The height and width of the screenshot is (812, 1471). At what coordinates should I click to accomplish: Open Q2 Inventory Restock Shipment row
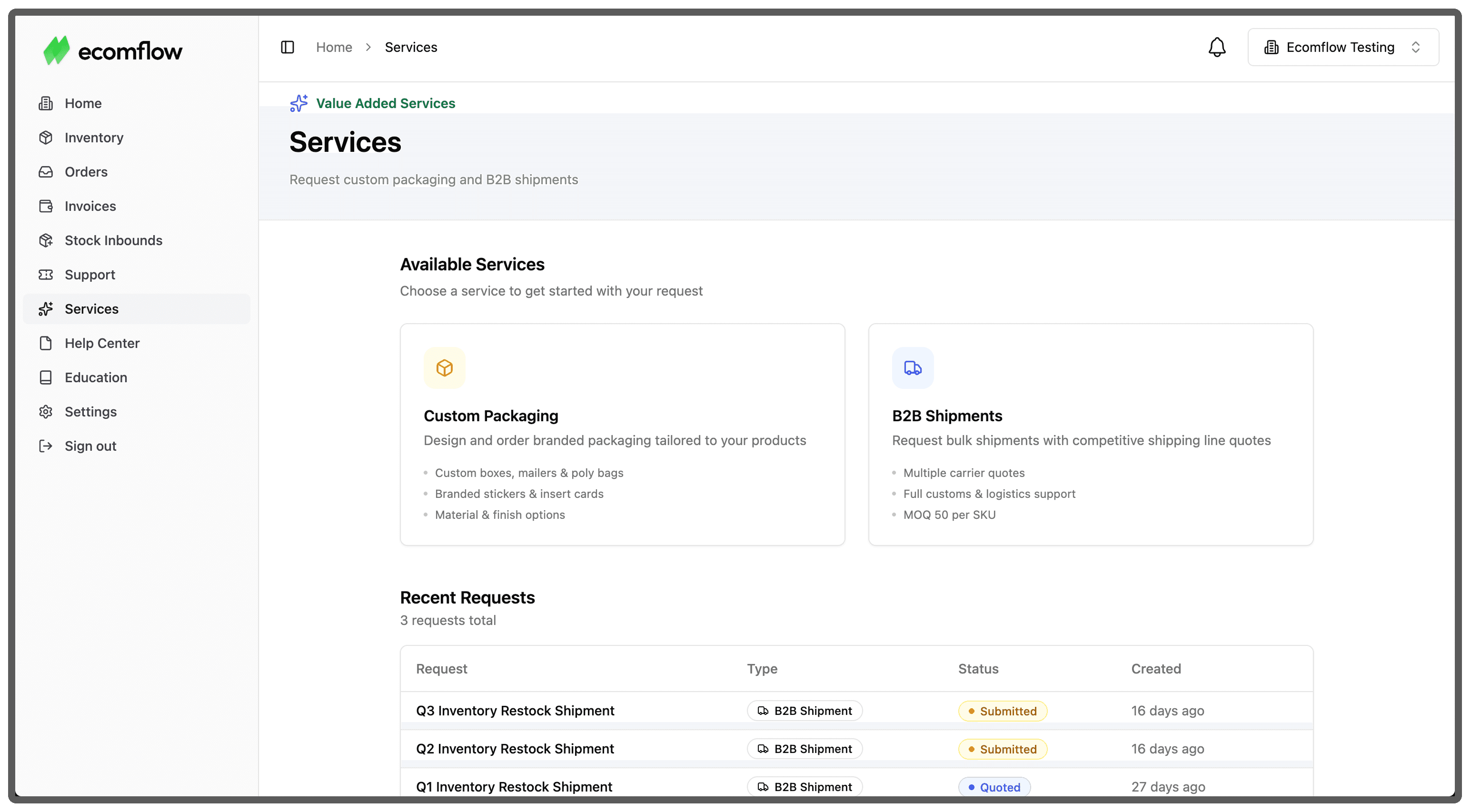pyautogui.click(x=515, y=749)
